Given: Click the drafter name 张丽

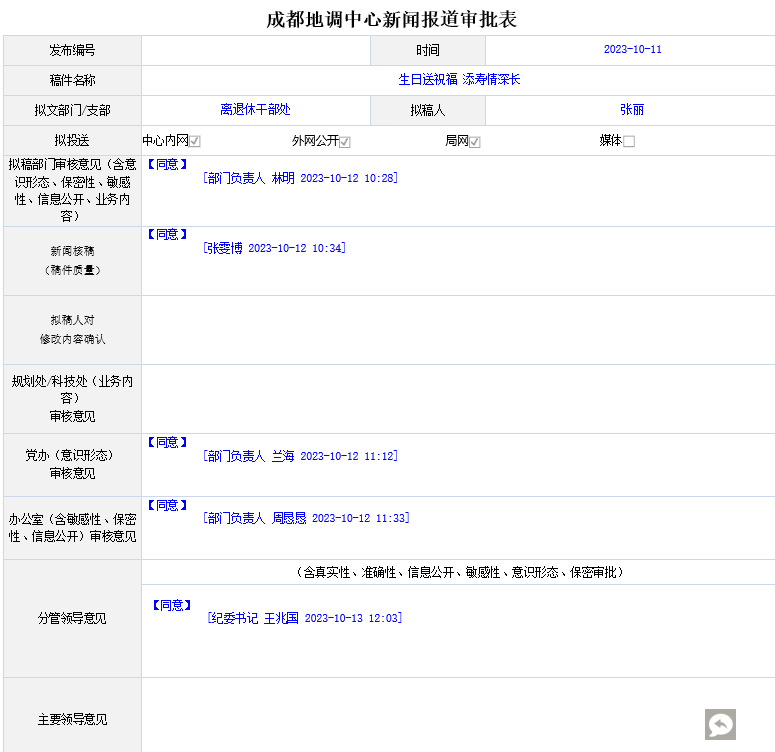Looking at the screenshot, I should (632, 110).
